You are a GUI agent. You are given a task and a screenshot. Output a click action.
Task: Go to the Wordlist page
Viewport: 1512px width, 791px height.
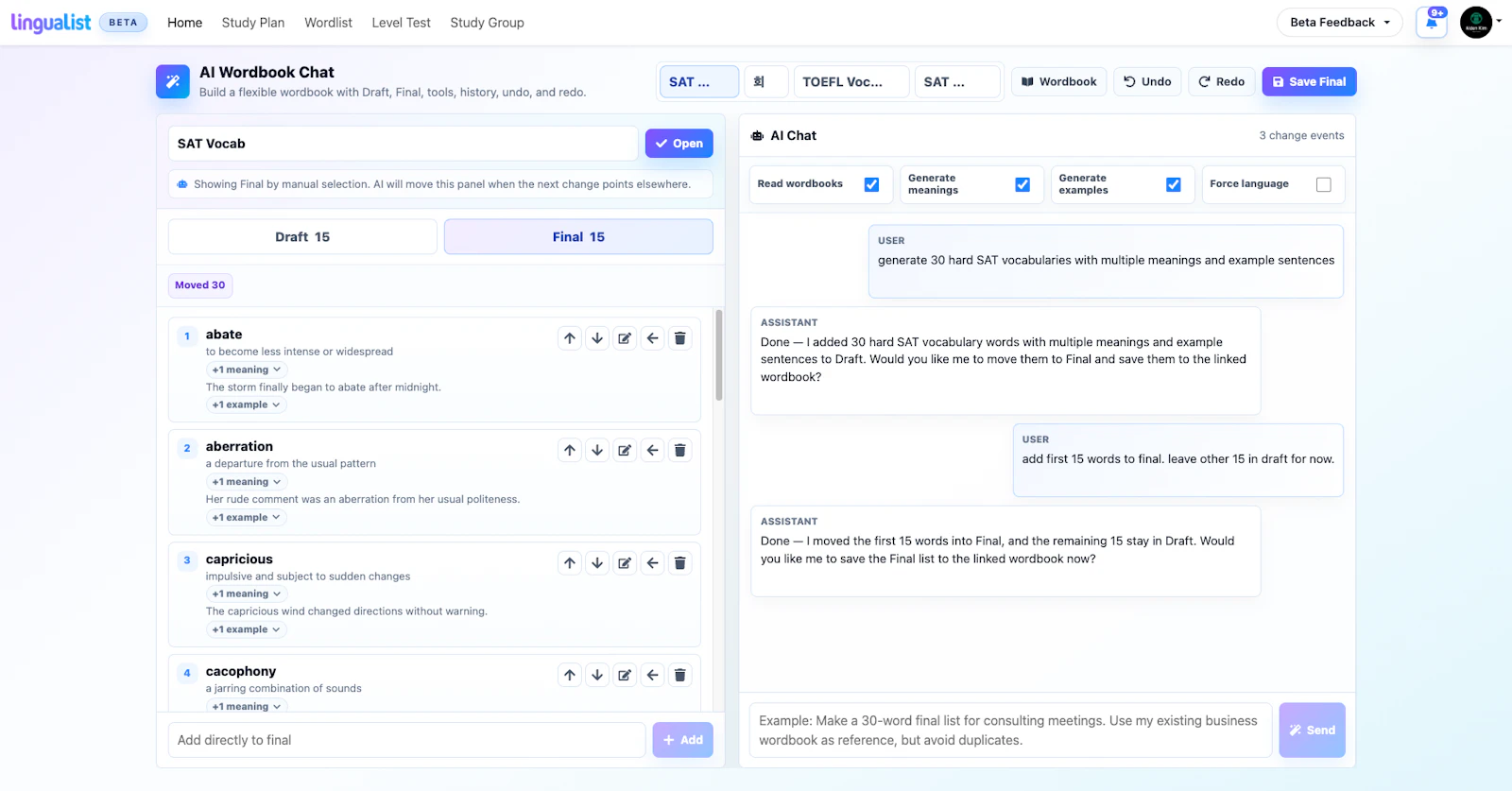328,23
